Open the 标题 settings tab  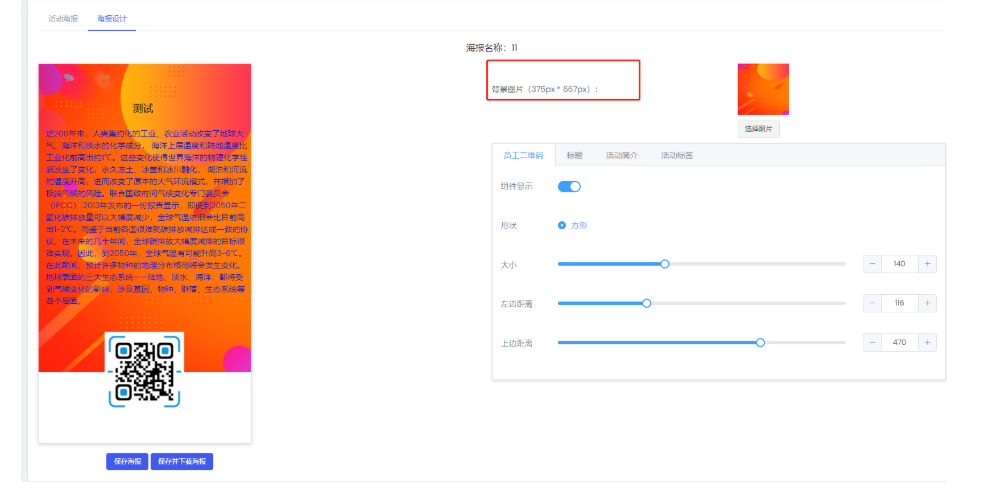click(x=574, y=155)
